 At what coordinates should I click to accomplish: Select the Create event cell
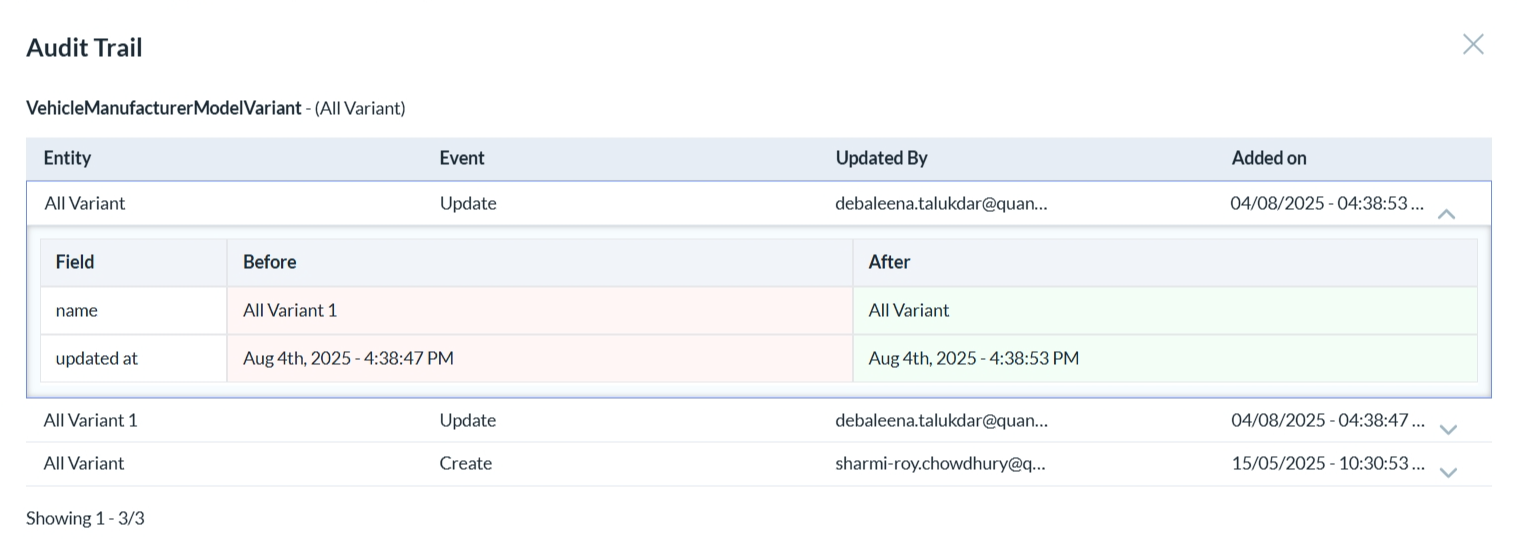click(x=465, y=463)
